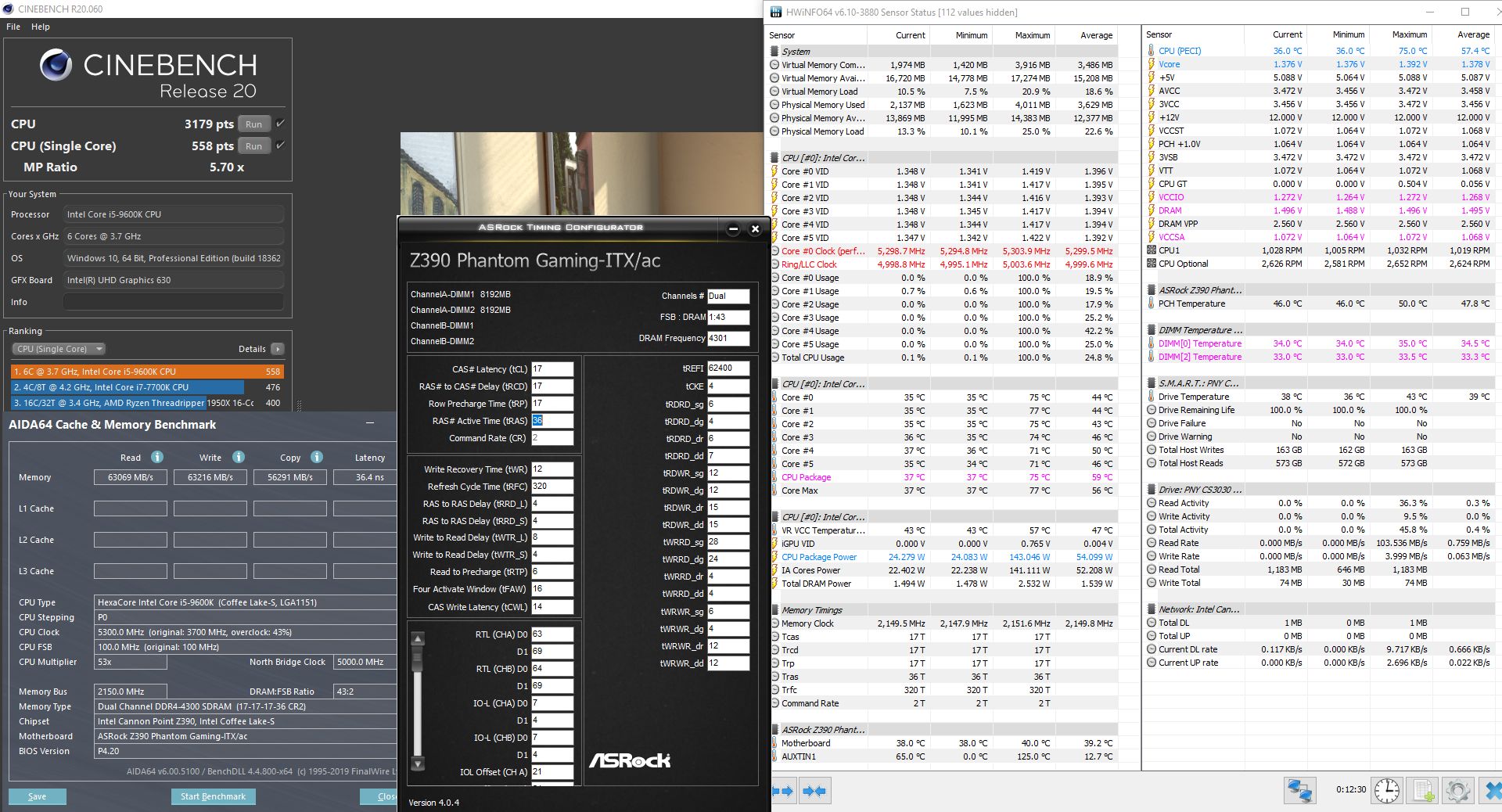Click the Network Intel group icon in HWiNFO

click(1152, 609)
